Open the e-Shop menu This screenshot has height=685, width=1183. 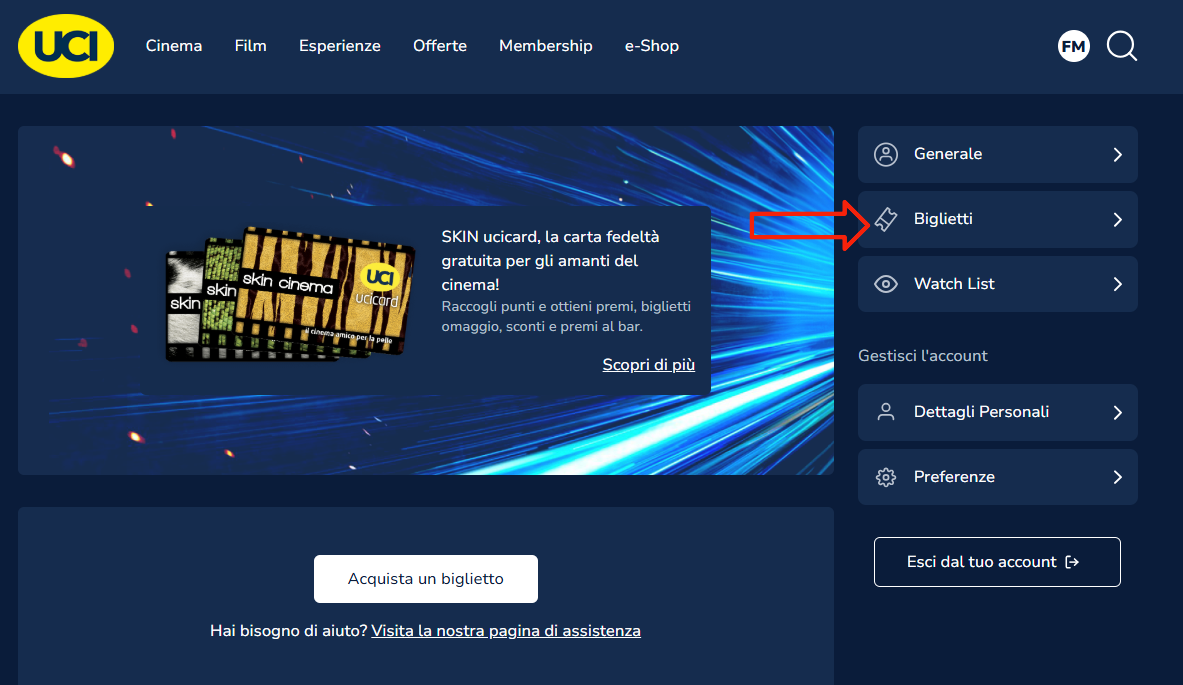click(x=652, y=46)
